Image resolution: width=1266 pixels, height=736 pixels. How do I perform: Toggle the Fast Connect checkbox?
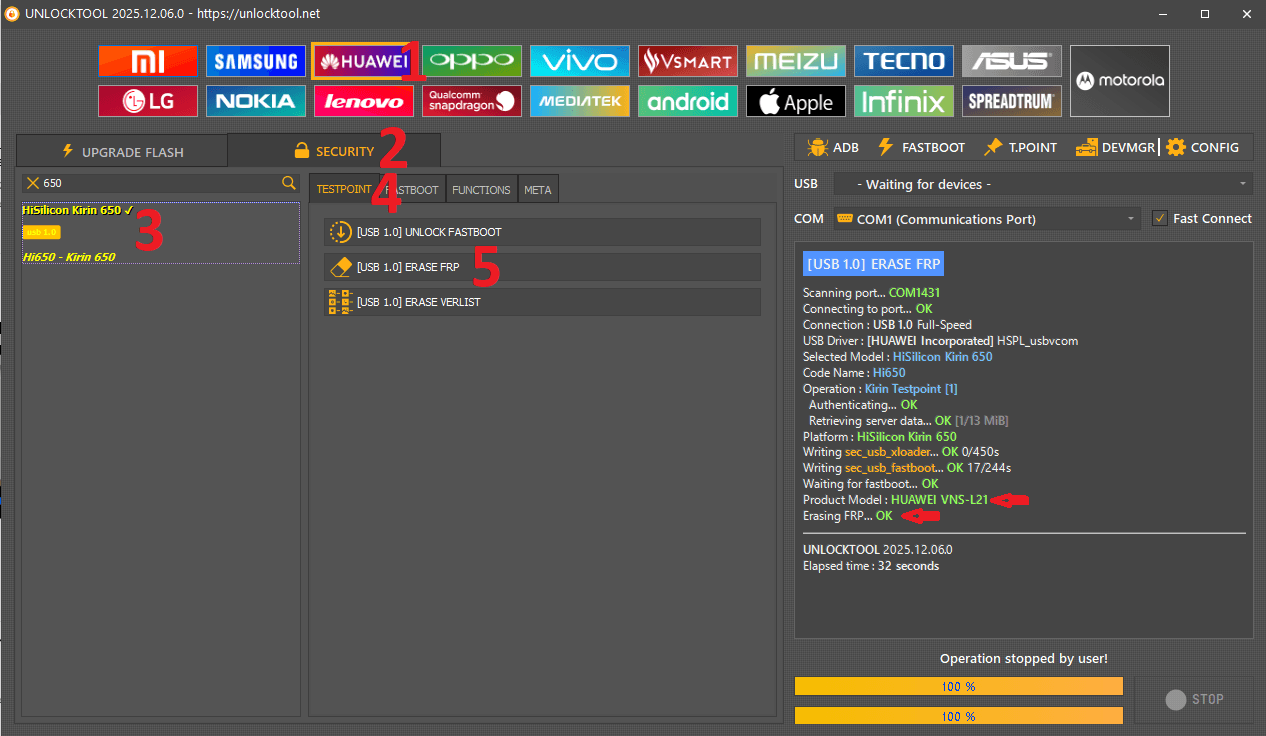[x=1160, y=218]
